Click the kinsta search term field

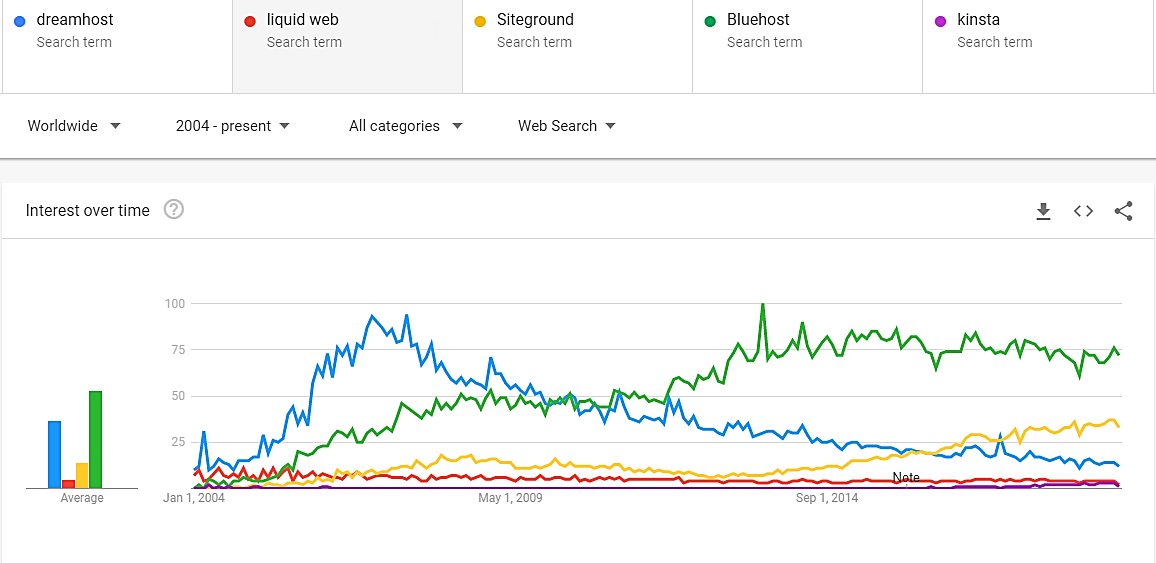[x=1037, y=45]
